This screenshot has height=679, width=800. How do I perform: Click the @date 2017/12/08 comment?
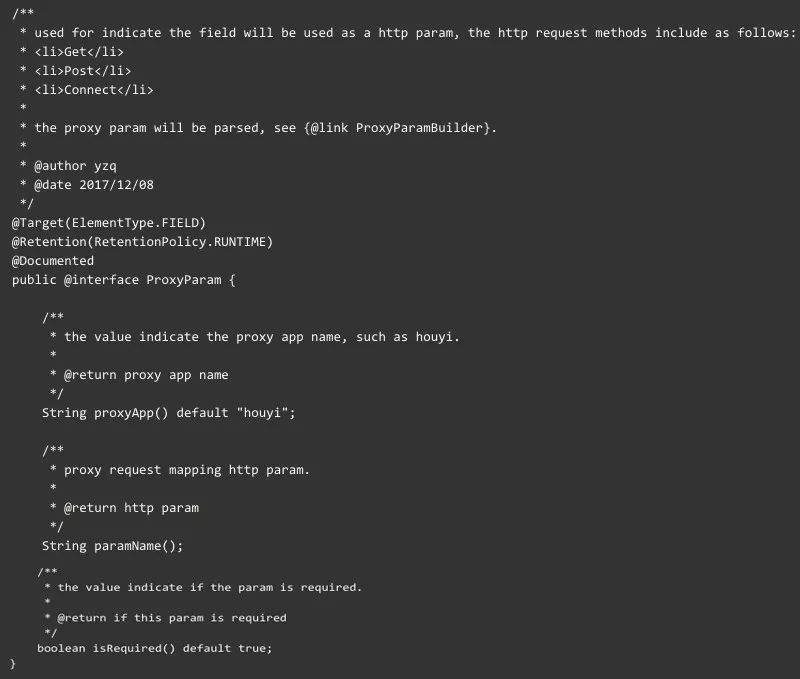pyautogui.click(x=93, y=185)
